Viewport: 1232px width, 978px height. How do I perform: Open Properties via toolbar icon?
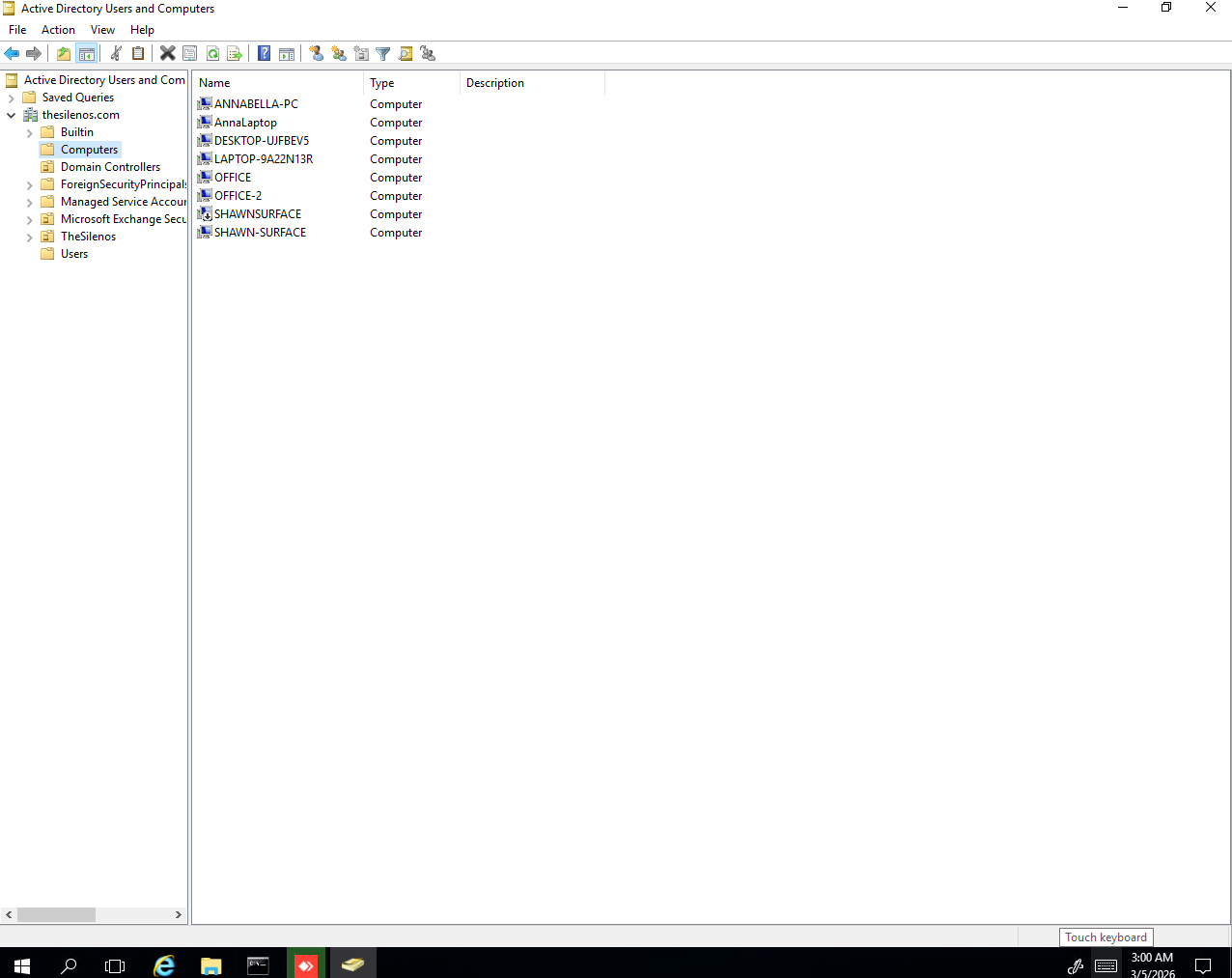click(x=190, y=53)
